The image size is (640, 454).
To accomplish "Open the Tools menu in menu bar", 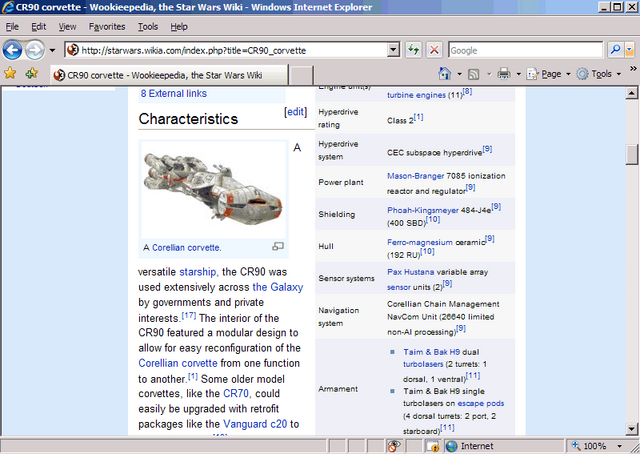I will [148, 27].
